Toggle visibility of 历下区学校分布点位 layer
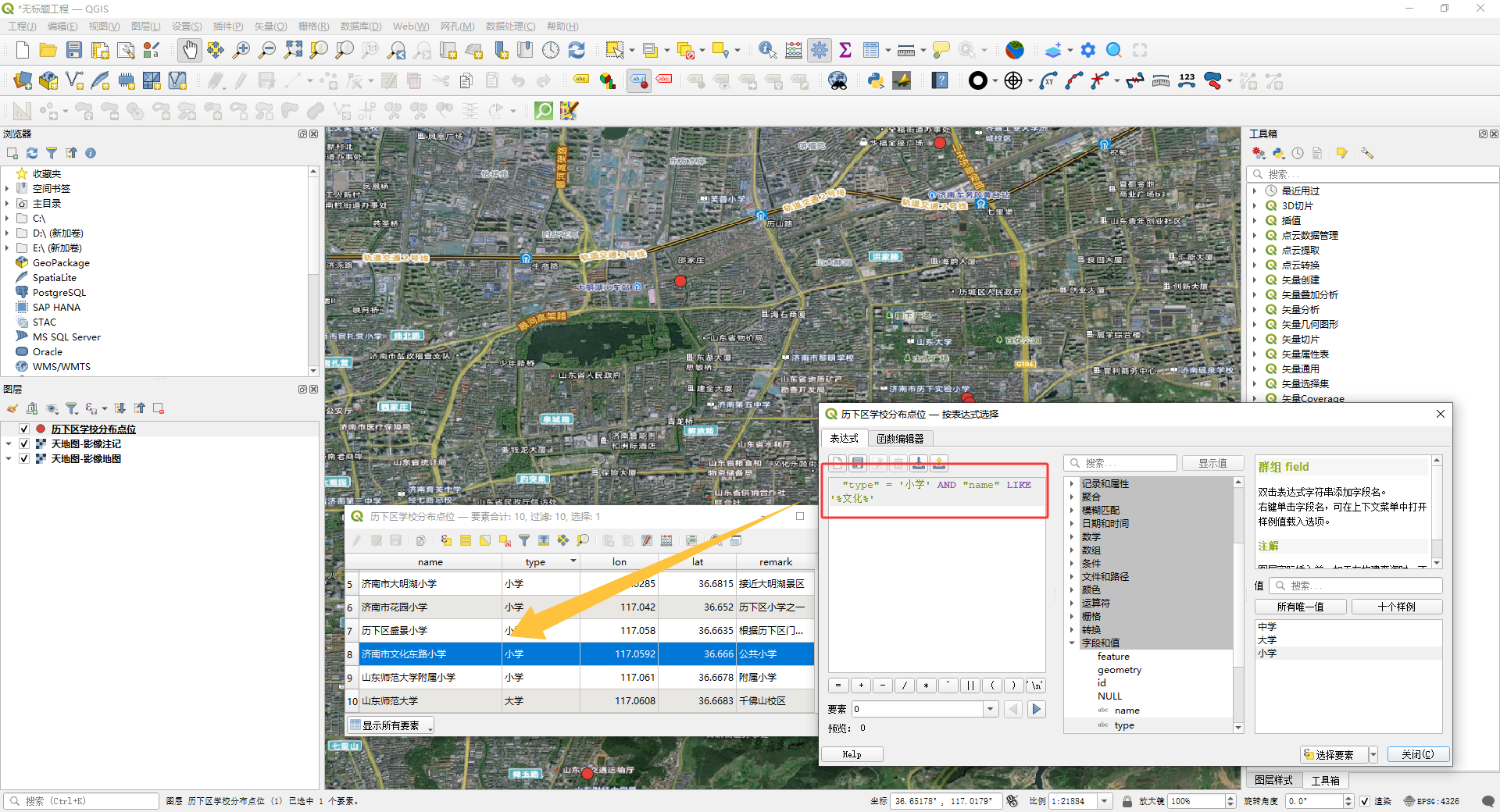The height and width of the screenshot is (812, 1500). (24, 429)
